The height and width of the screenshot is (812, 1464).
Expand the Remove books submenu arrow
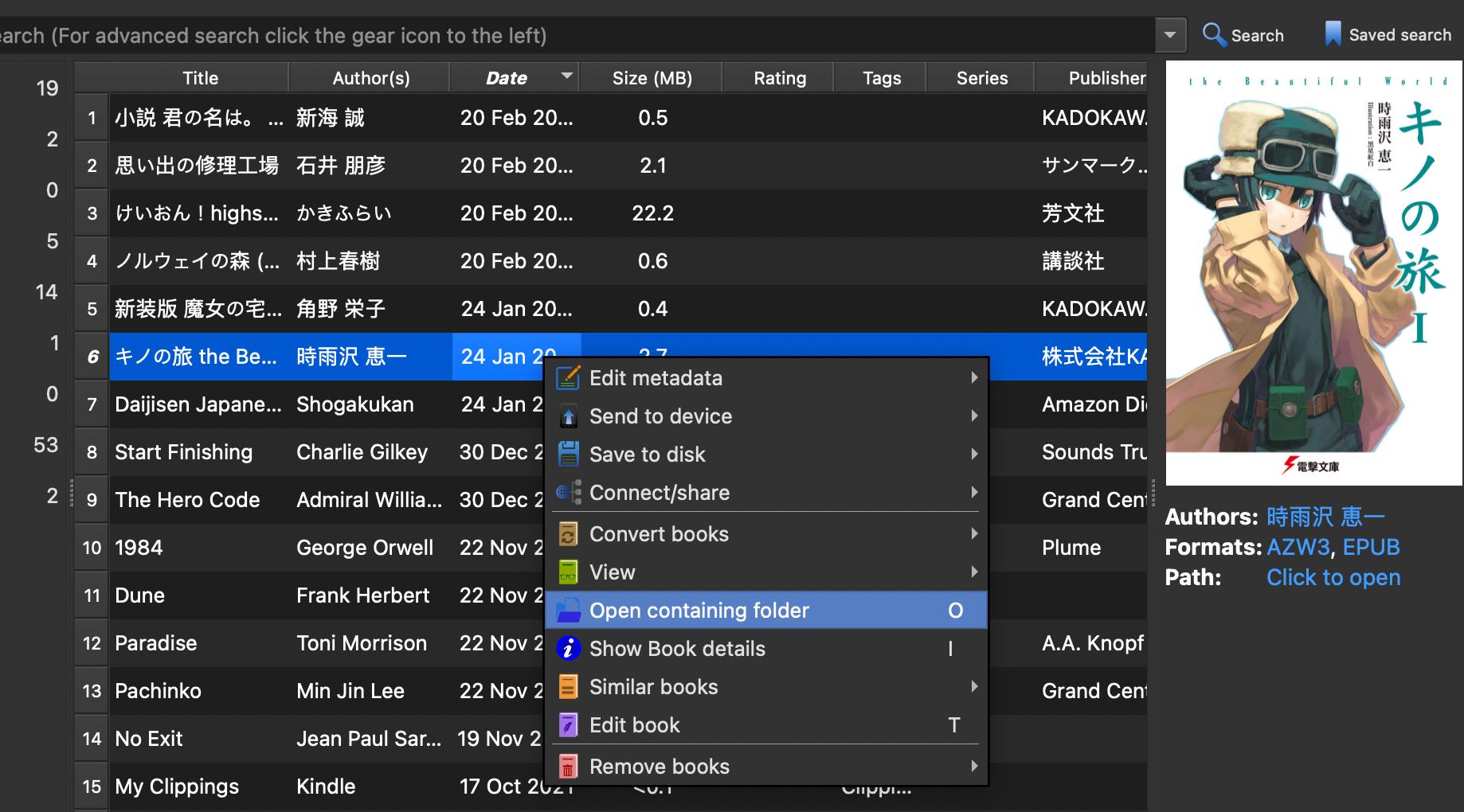[974, 767]
